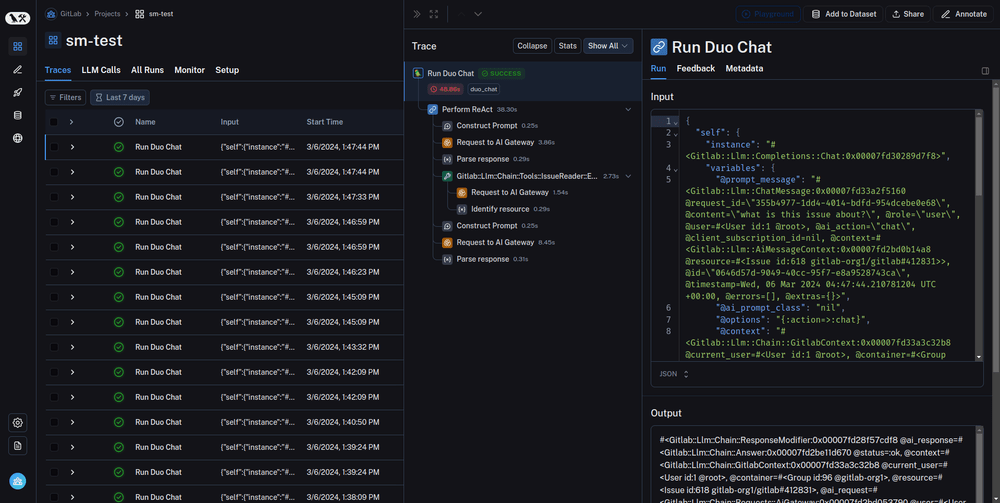Toggle fullscreen for the trace panel
Screen dimensions: 1000x503
tap(434, 14)
